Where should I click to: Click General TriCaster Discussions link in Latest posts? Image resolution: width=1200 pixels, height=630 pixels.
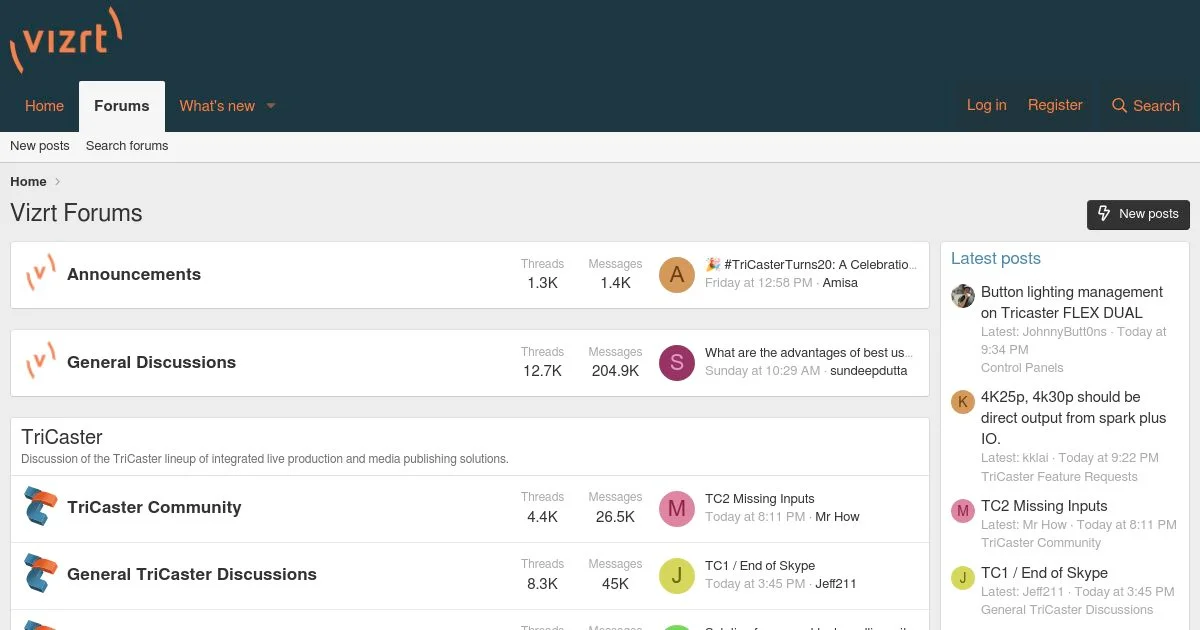tap(1067, 610)
